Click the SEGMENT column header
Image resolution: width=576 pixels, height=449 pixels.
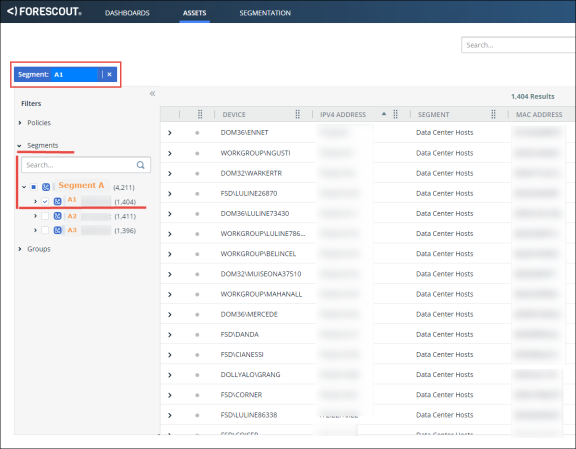tap(433, 115)
